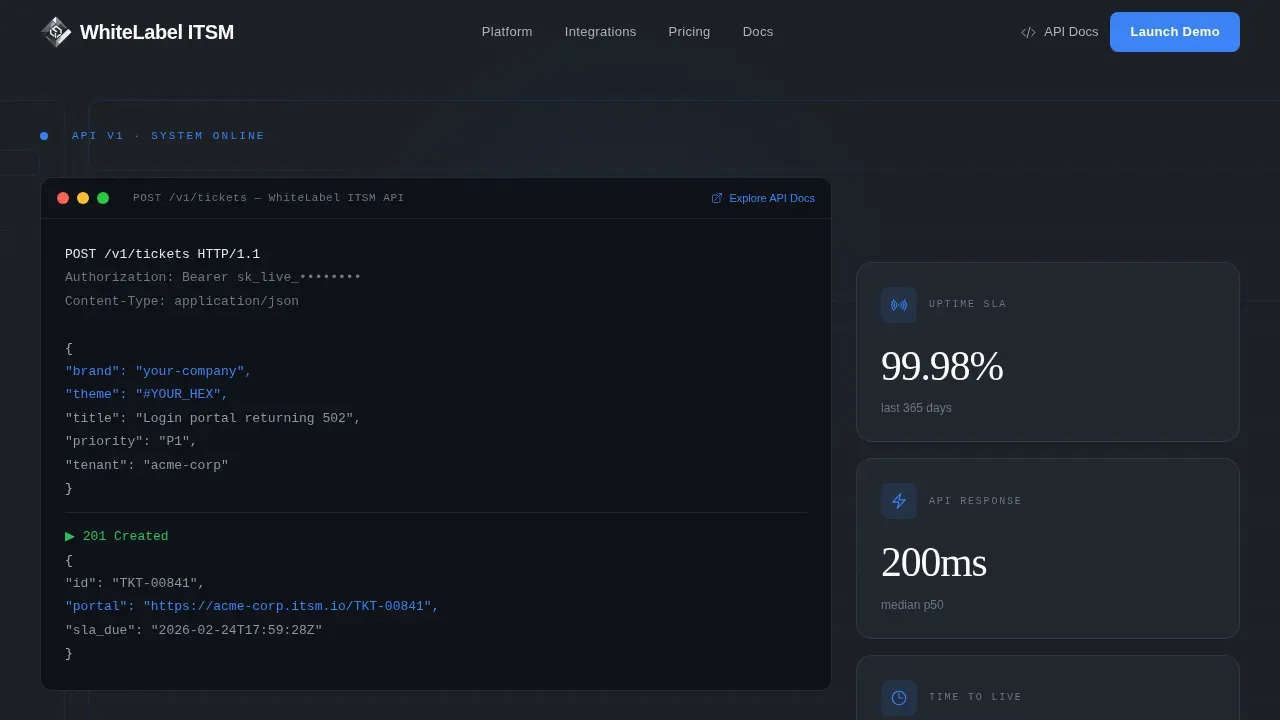Click the API Response lightning bolt icon
Image resolution: width=1280 pixels, height=720 pixels.
(899, 501)
